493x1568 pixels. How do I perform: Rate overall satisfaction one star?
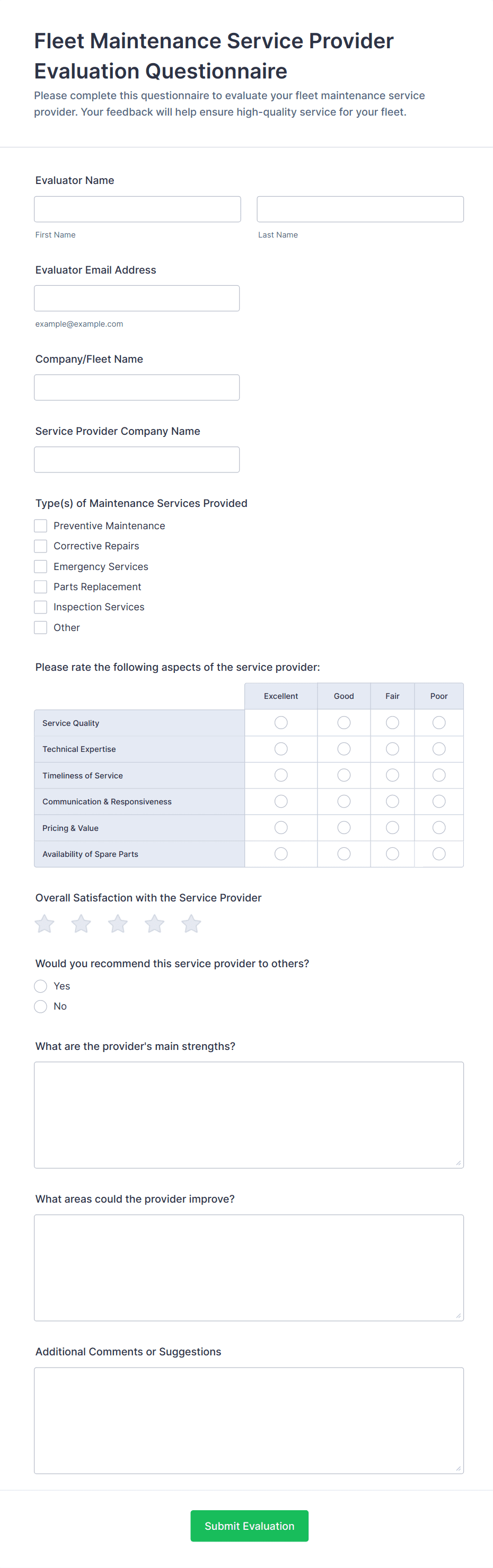(45, 923)
